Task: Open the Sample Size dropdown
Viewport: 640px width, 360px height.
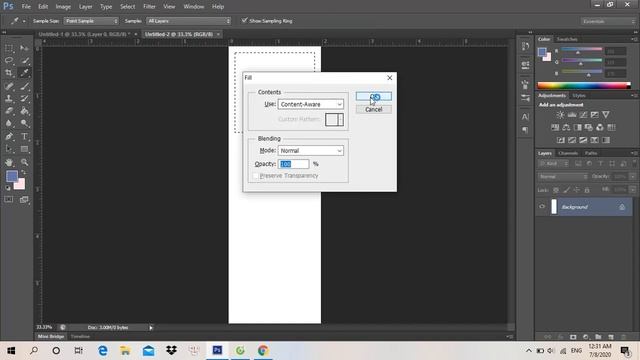Action: 91,21
